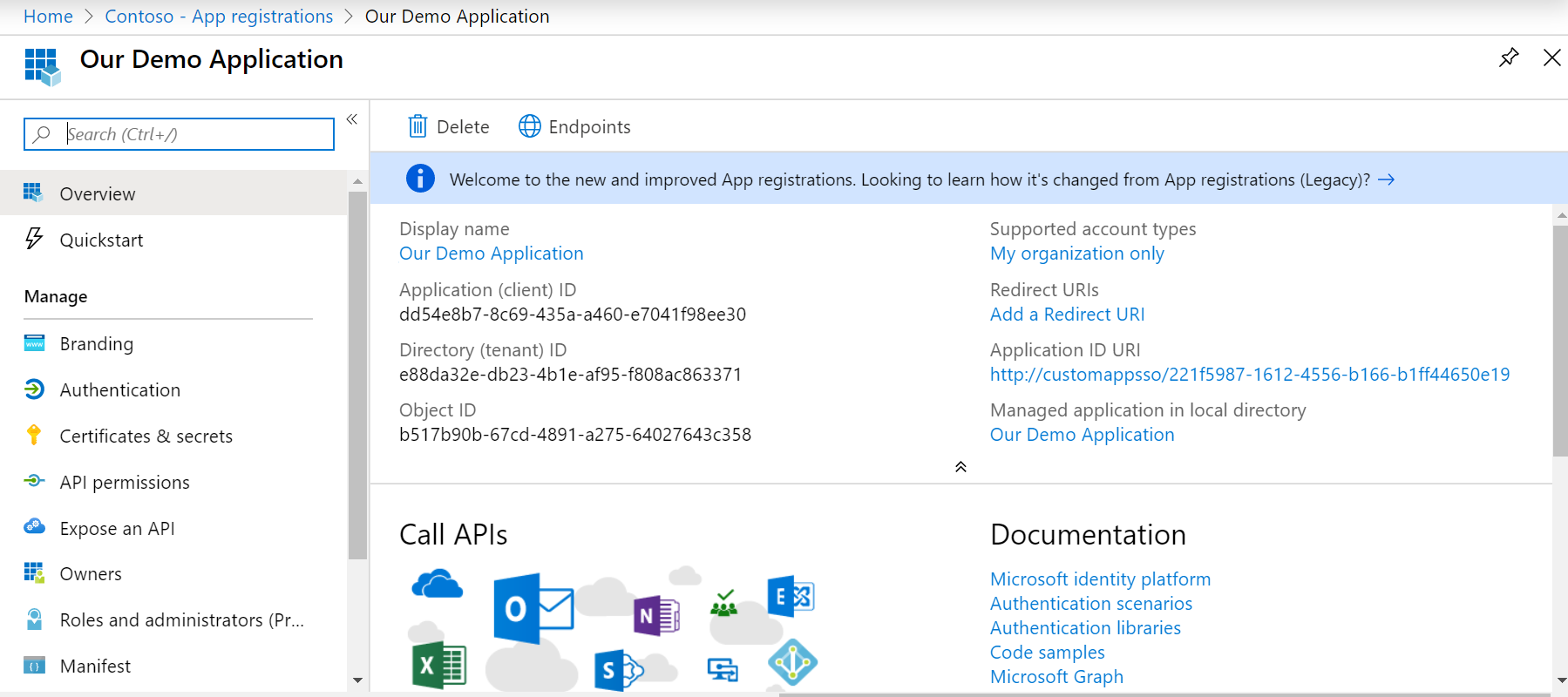Click the Excel icon under Call APIs
The image size is (1568, 697).
click(438, 666)
